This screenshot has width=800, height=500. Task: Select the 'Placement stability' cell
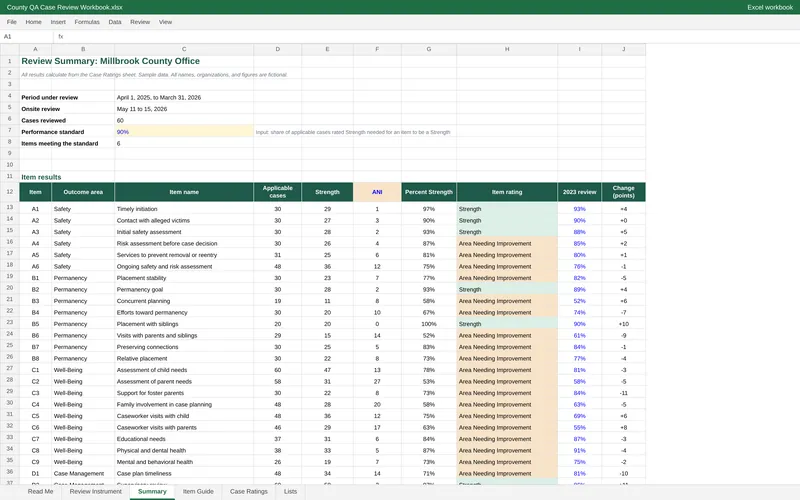pos(184,278)
